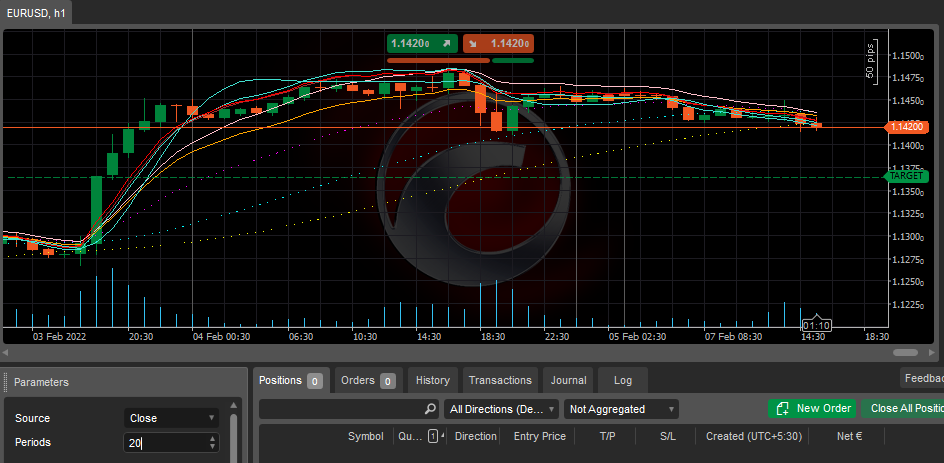Click the Net € column header

coord(849,436)
